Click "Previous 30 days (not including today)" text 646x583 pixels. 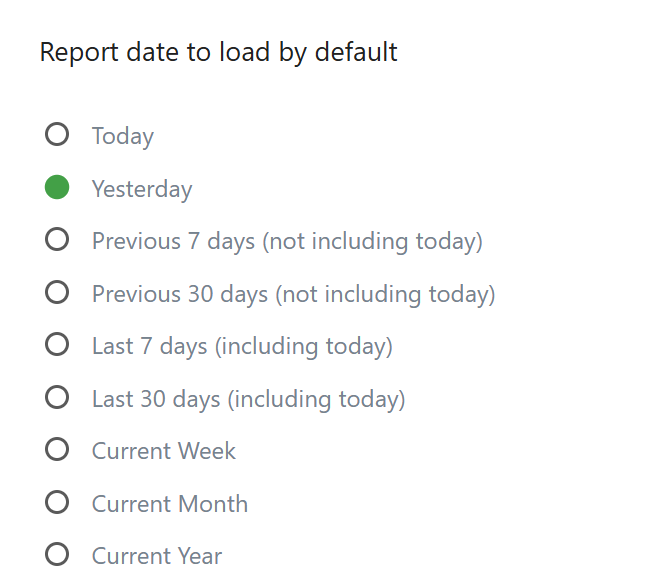point(293,294)
